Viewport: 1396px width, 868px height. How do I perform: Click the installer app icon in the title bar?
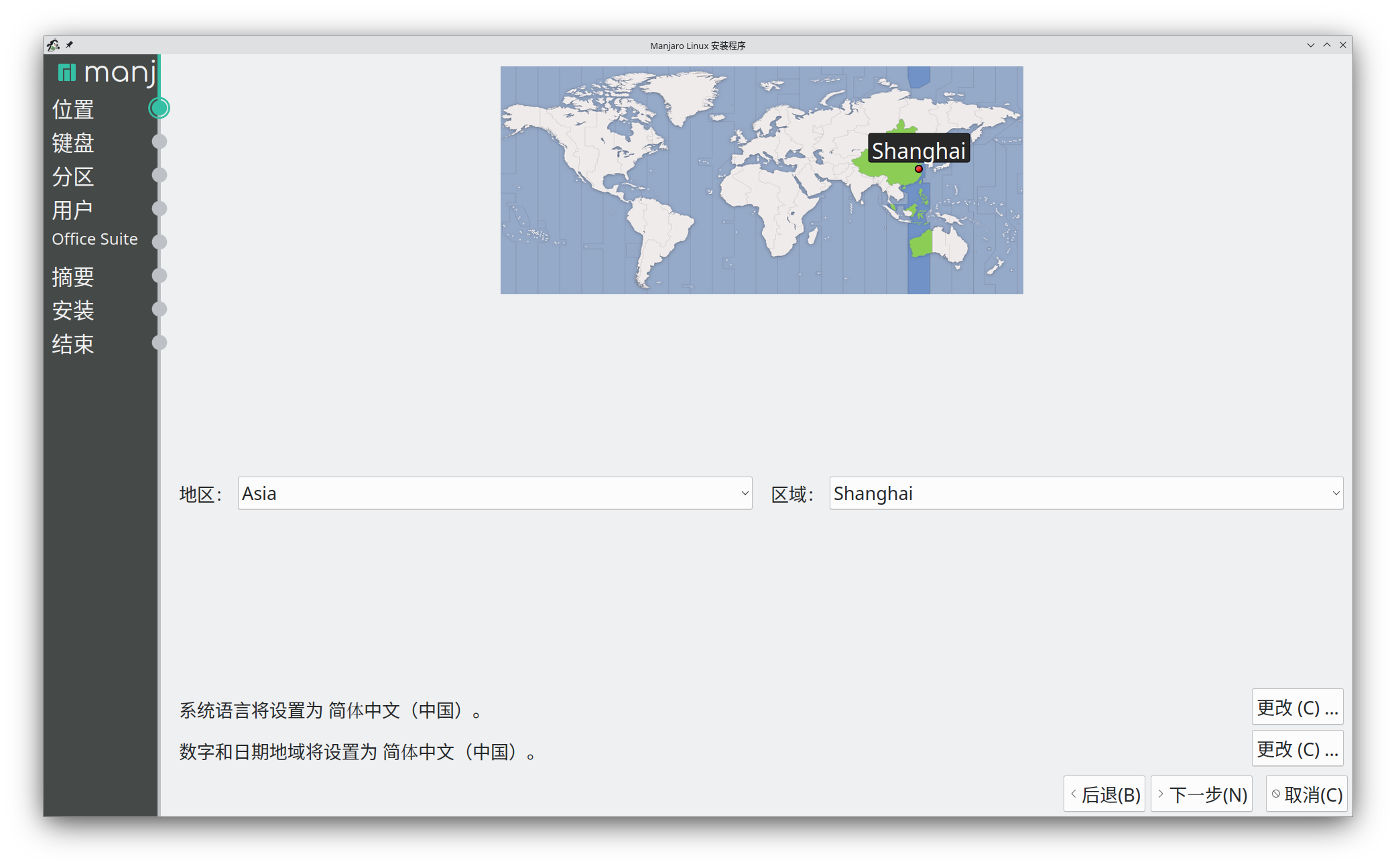(53, 45)
